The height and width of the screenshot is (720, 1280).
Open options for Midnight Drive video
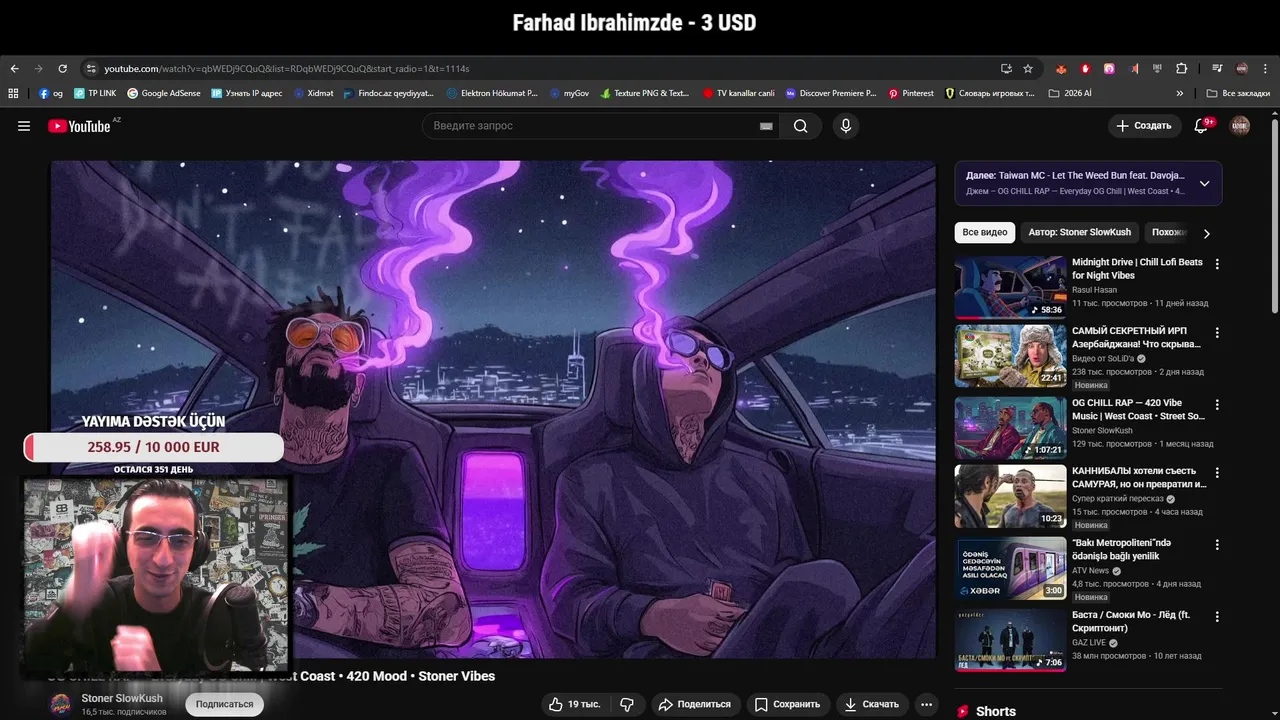[1217, 264]
